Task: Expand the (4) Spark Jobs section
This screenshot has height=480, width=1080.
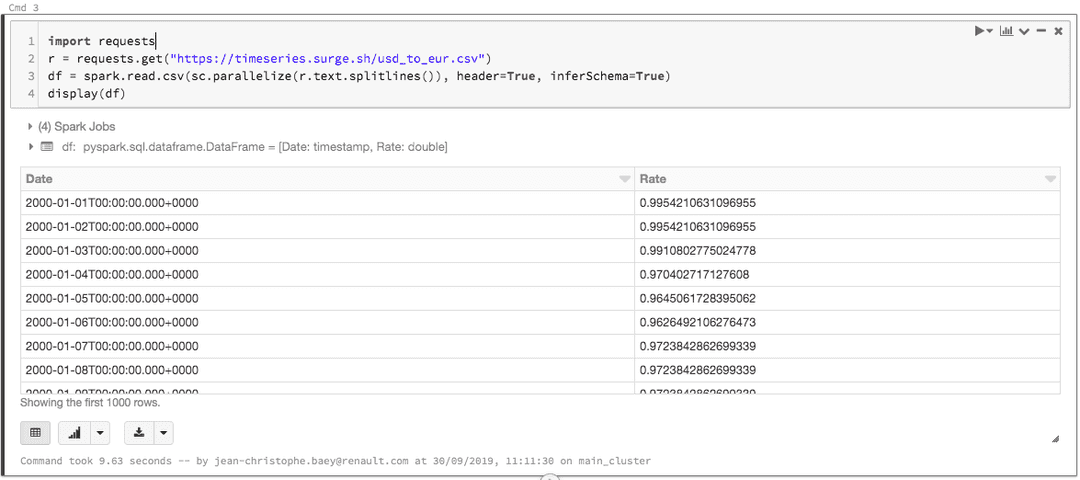Action: pyautogui.click(x=30, y=127)
